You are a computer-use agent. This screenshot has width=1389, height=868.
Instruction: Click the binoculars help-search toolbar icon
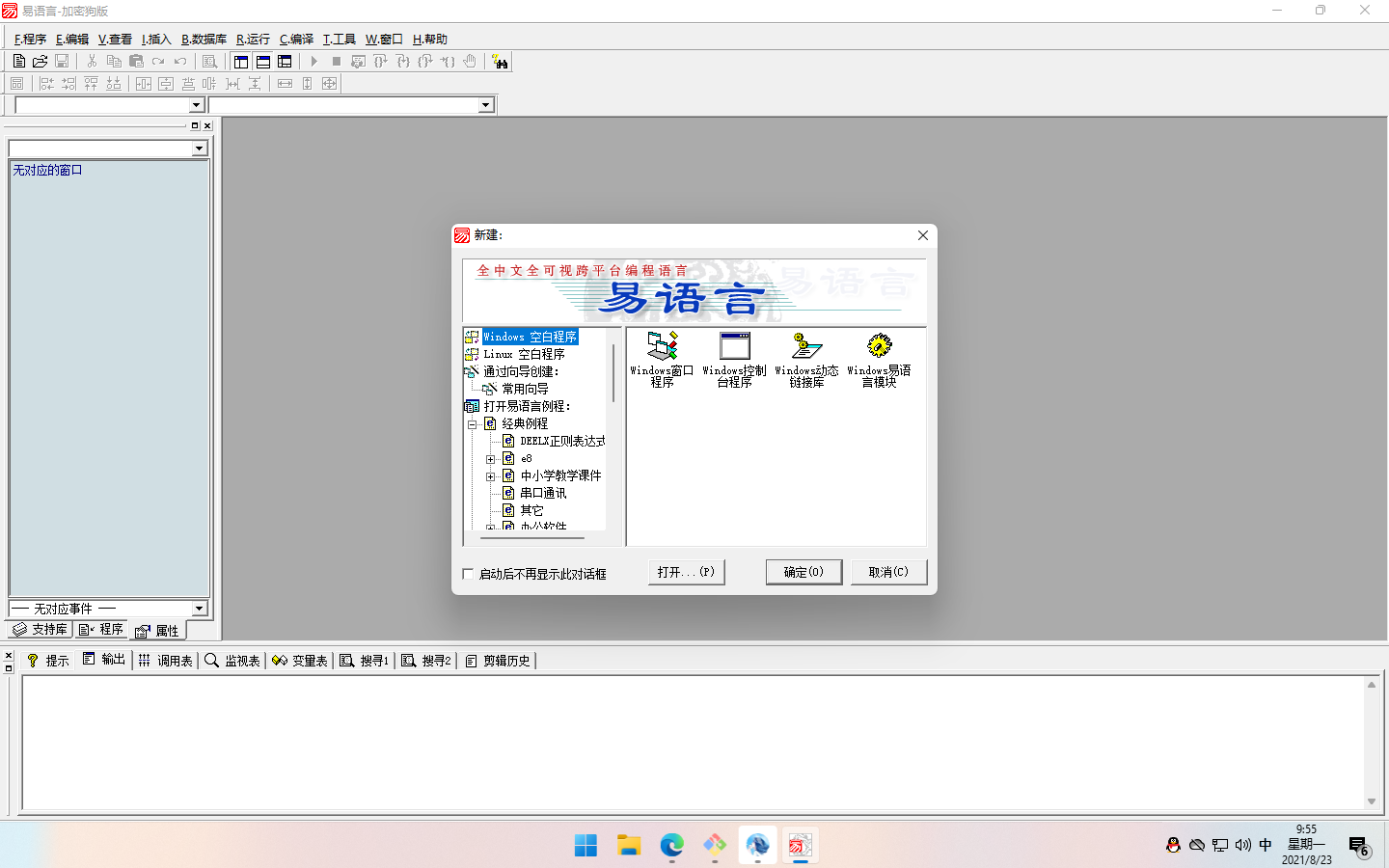point(500,62)
